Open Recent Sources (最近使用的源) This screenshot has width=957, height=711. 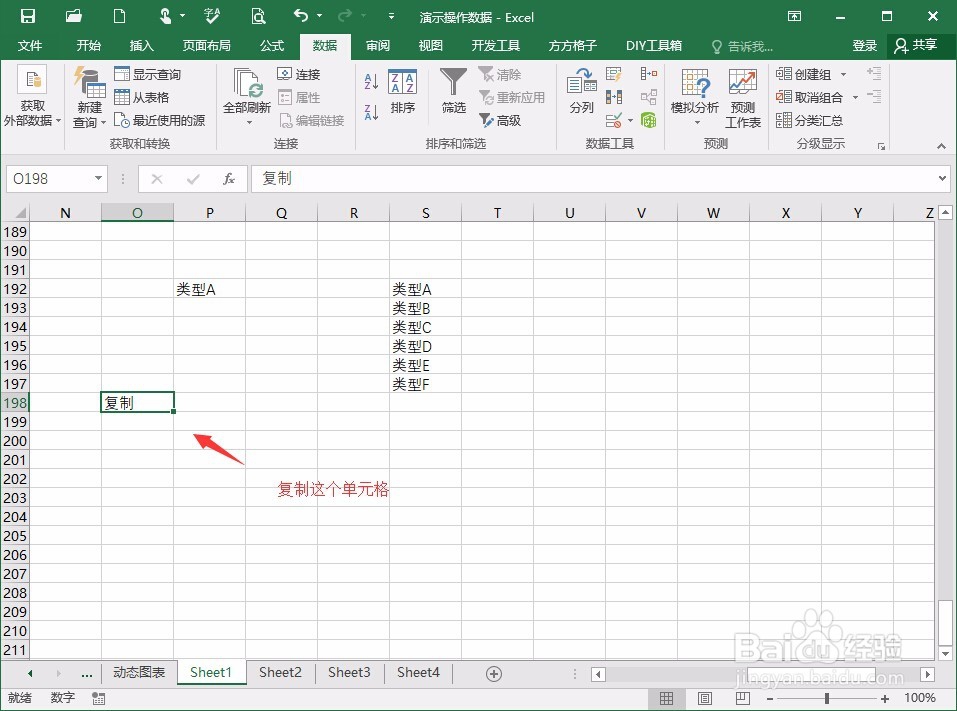159,120
